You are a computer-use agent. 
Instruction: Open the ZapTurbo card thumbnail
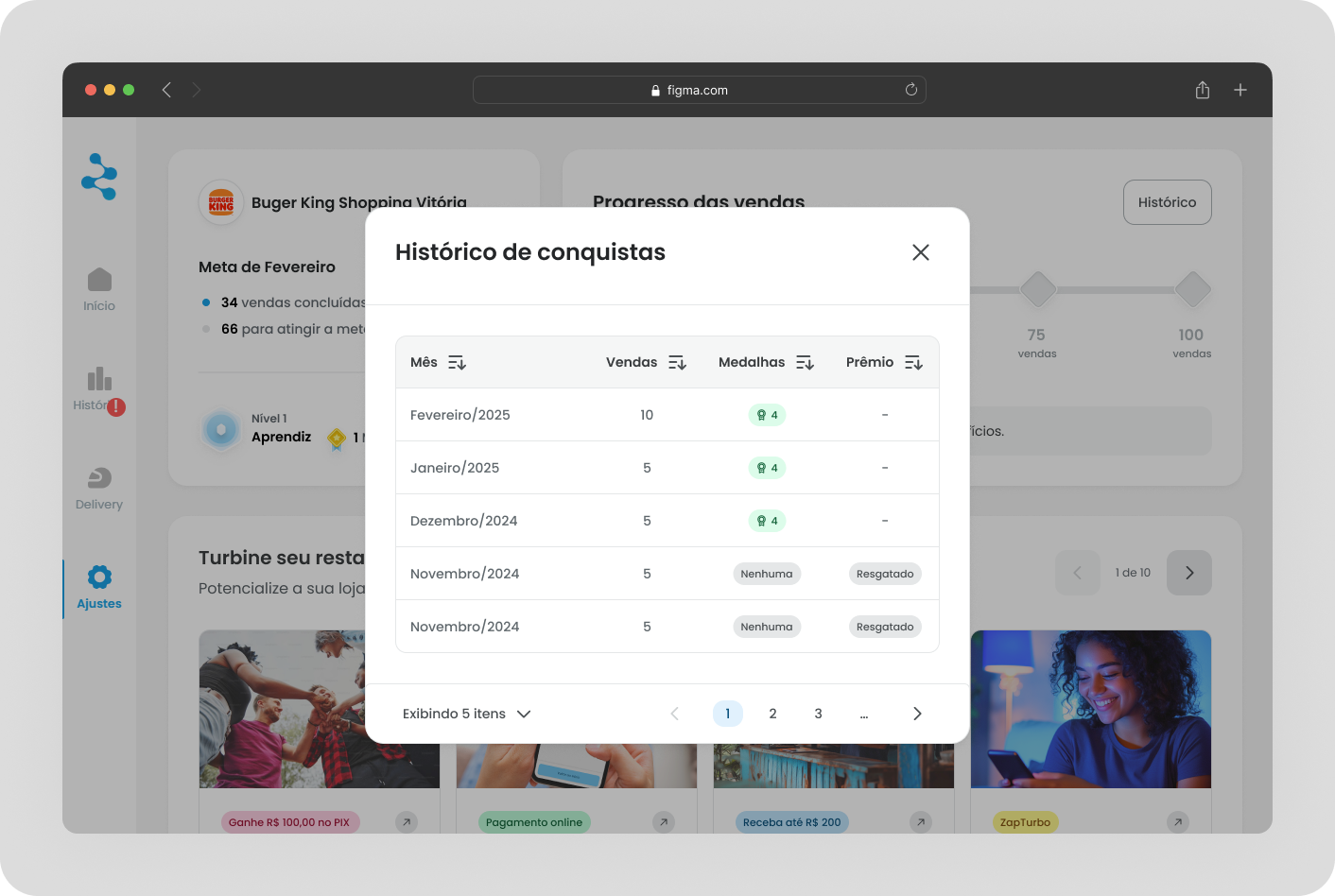tap(1090, 709)
